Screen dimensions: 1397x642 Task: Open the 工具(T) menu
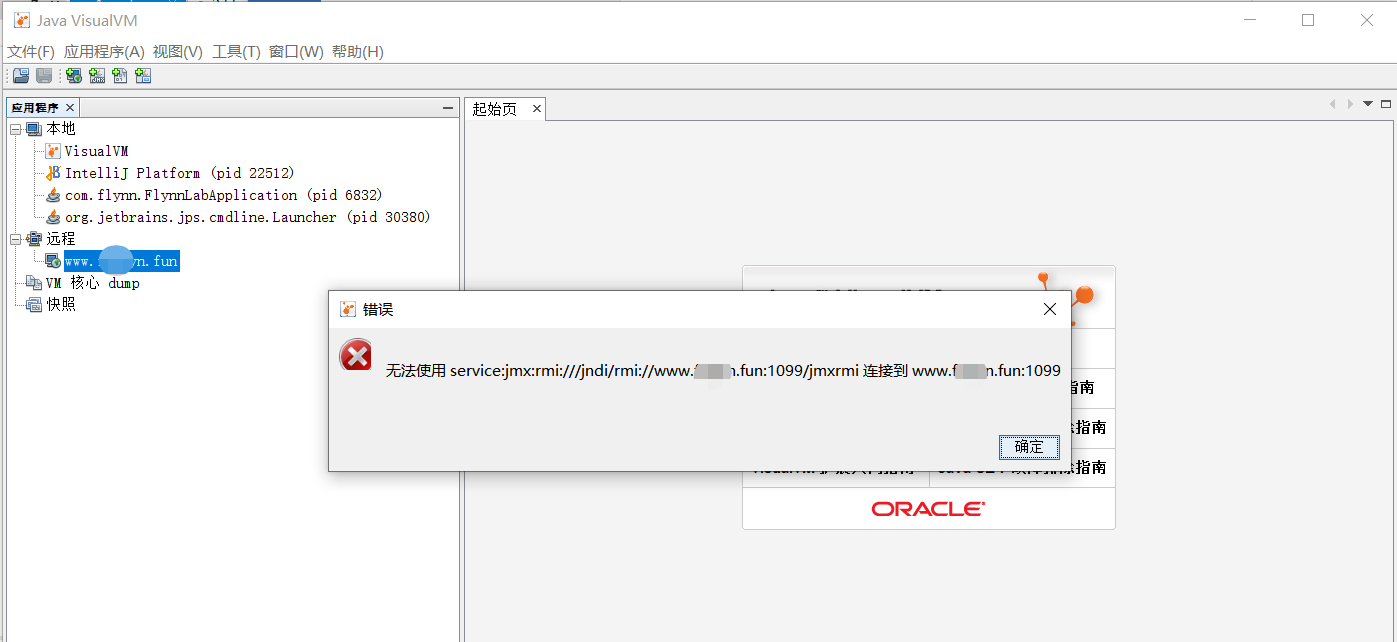pyautogui.click(x=237, y=52)
